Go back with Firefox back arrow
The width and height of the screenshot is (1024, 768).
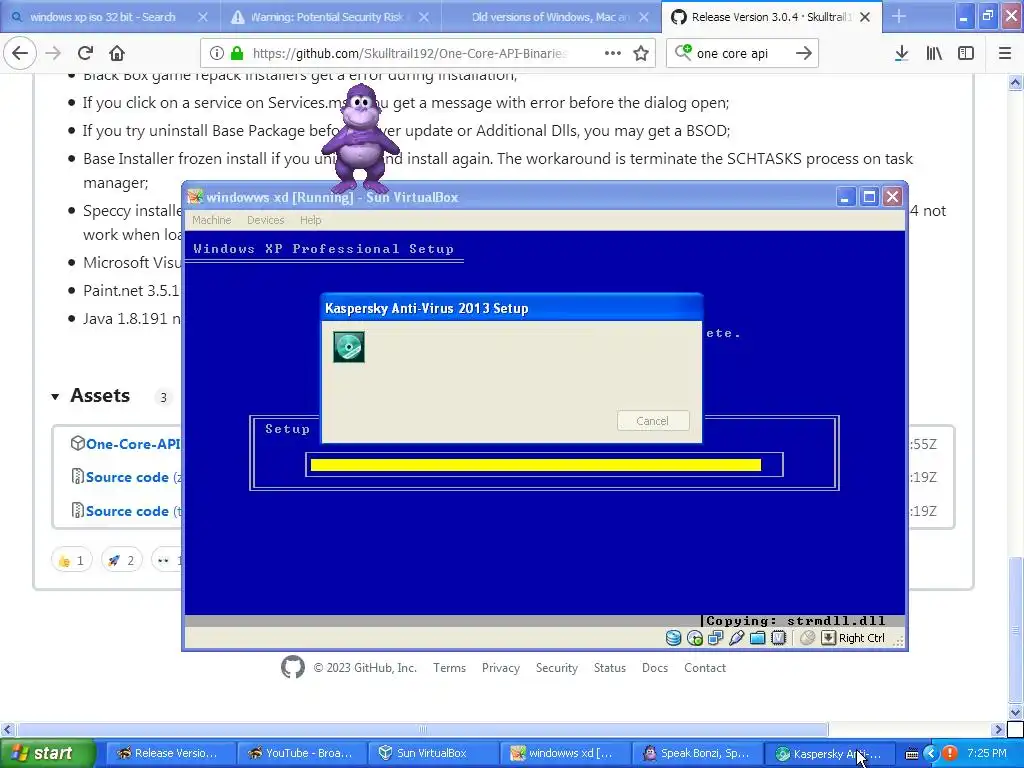click(20, 53)
